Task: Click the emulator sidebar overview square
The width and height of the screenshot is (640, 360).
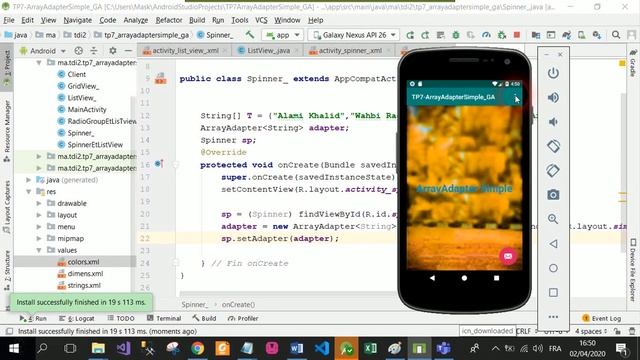Action: click(553, 292)
